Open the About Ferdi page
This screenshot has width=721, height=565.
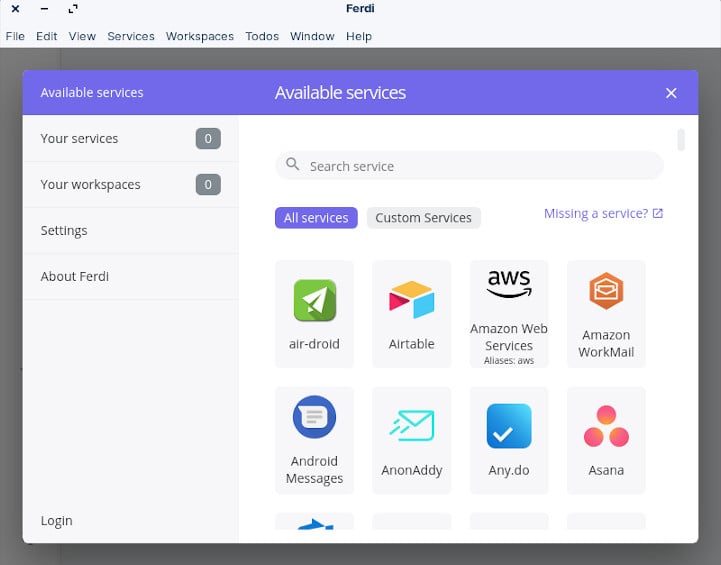pyautogui.click(x=131, y=276)
